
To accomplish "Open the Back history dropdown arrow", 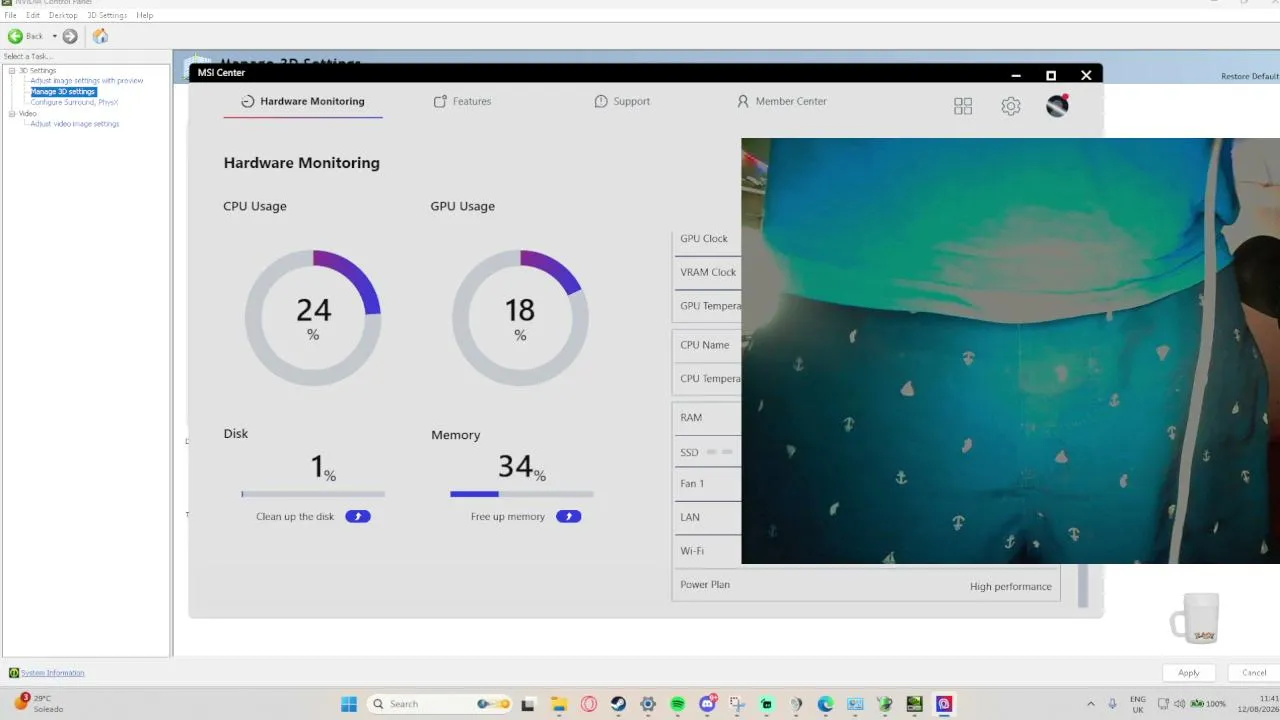I will 54,36.
